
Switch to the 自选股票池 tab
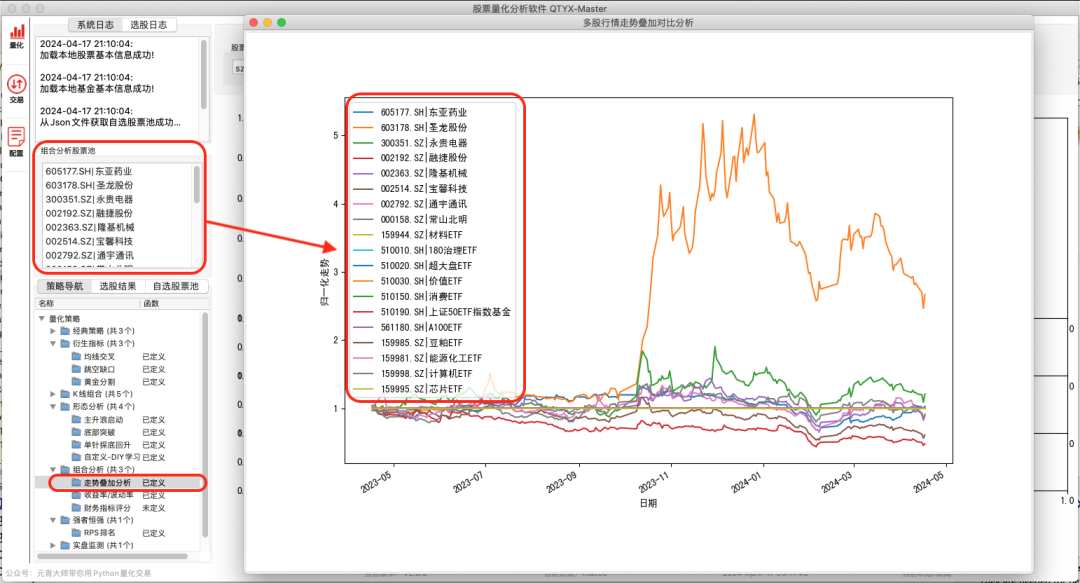pyautogui.click(x=176, y=286)
